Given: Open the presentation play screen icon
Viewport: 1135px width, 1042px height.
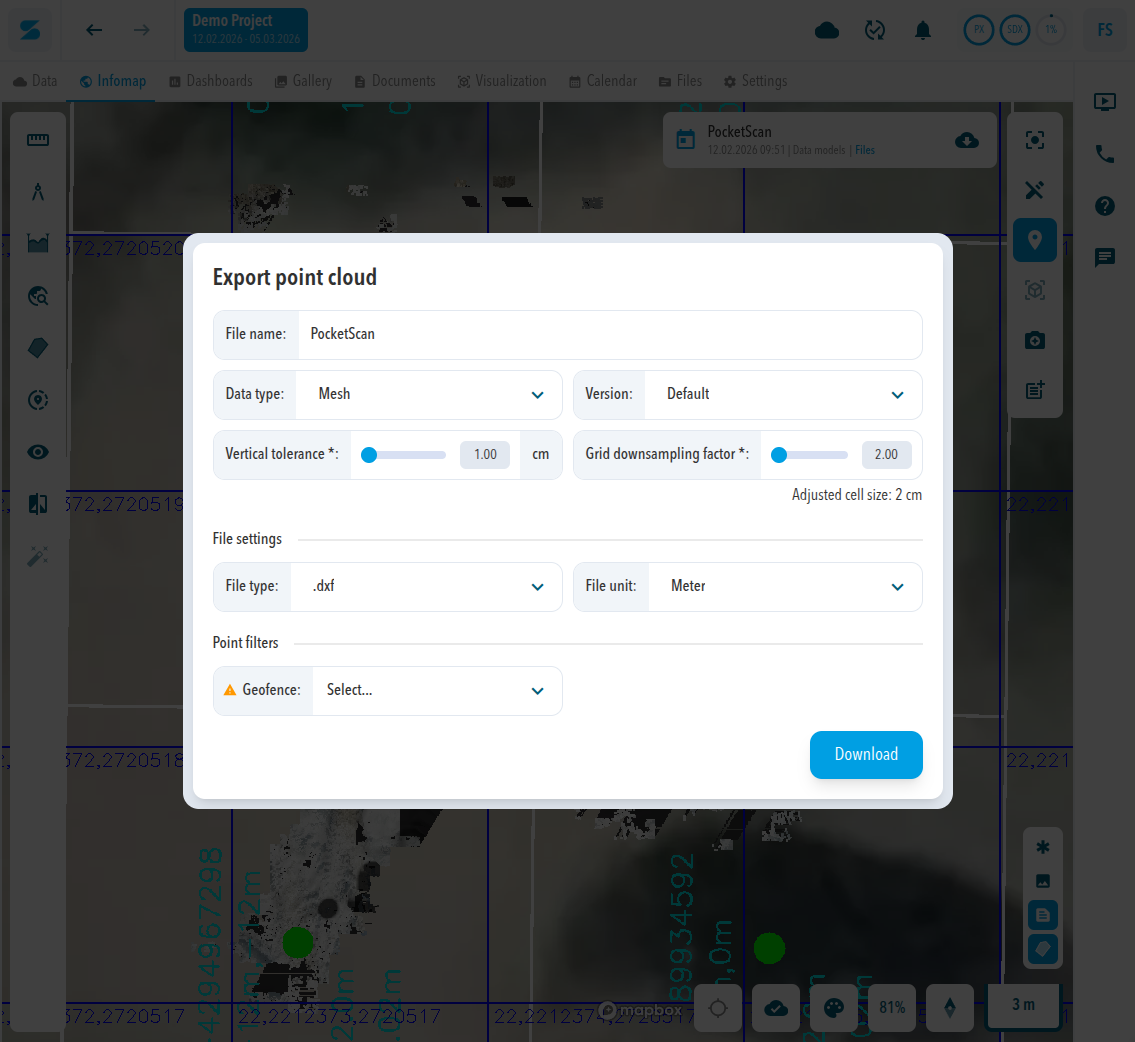Looking at the screenshot, I should (x=1105, y=102).
